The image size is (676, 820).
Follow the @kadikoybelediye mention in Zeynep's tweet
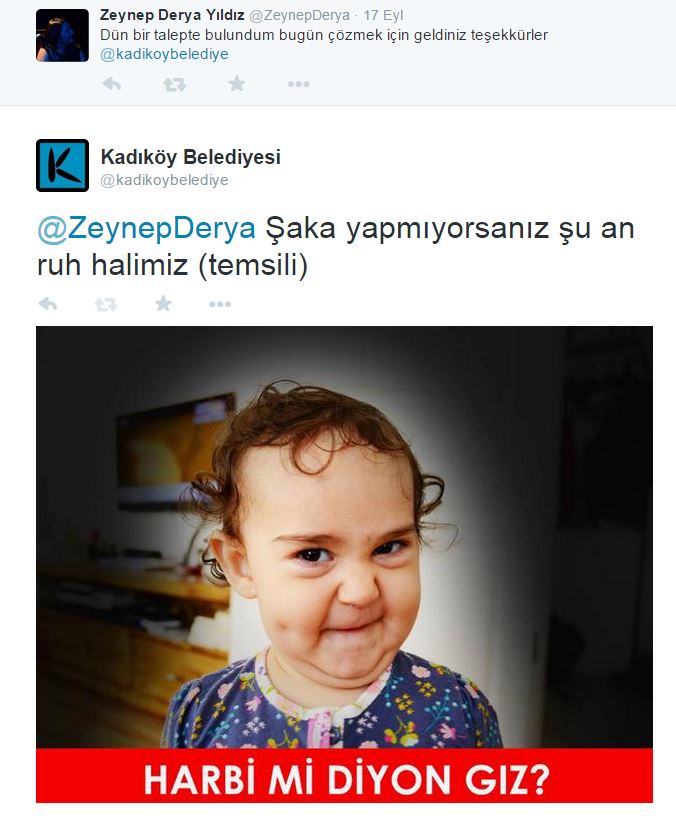coord(164,54)
